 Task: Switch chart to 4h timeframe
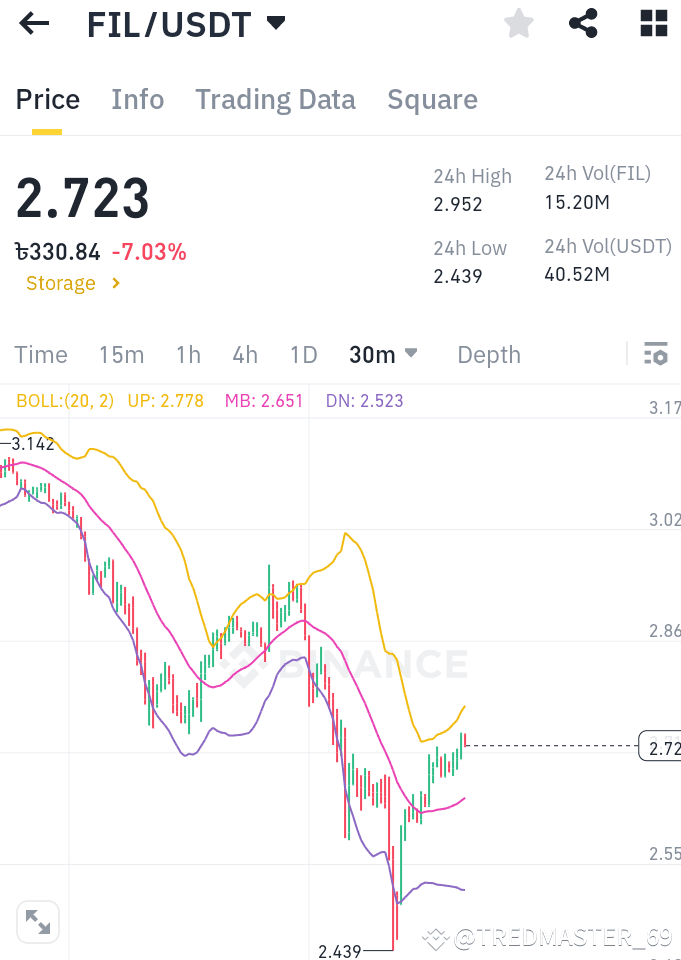click(245, 354)
